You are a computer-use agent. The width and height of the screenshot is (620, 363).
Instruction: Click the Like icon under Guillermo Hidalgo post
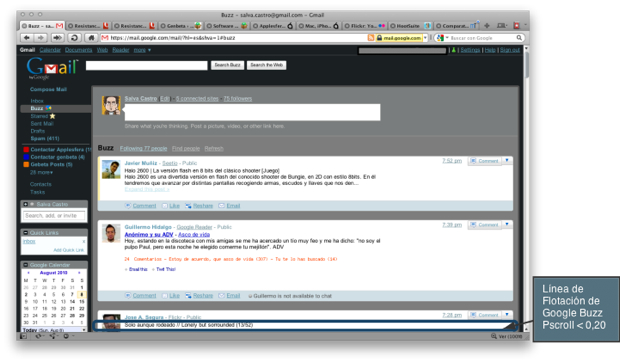tap(164, 295)
